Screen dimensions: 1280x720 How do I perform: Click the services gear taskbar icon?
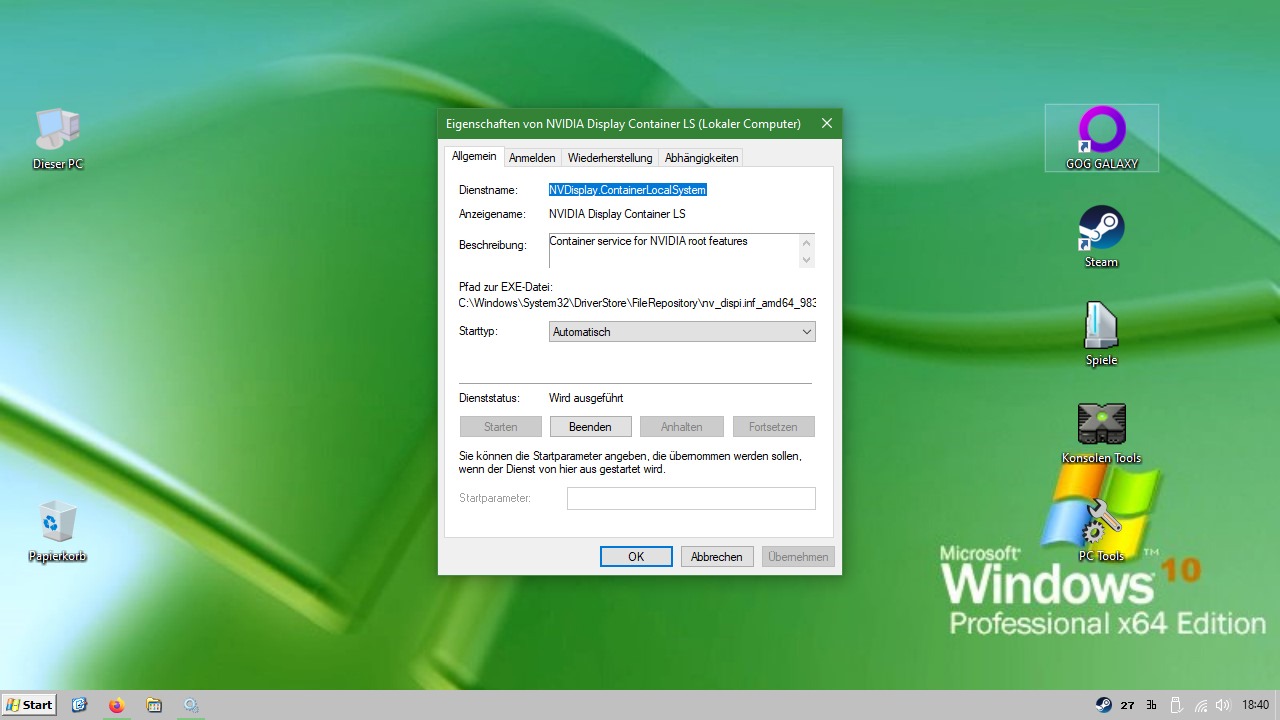(190, 705)
